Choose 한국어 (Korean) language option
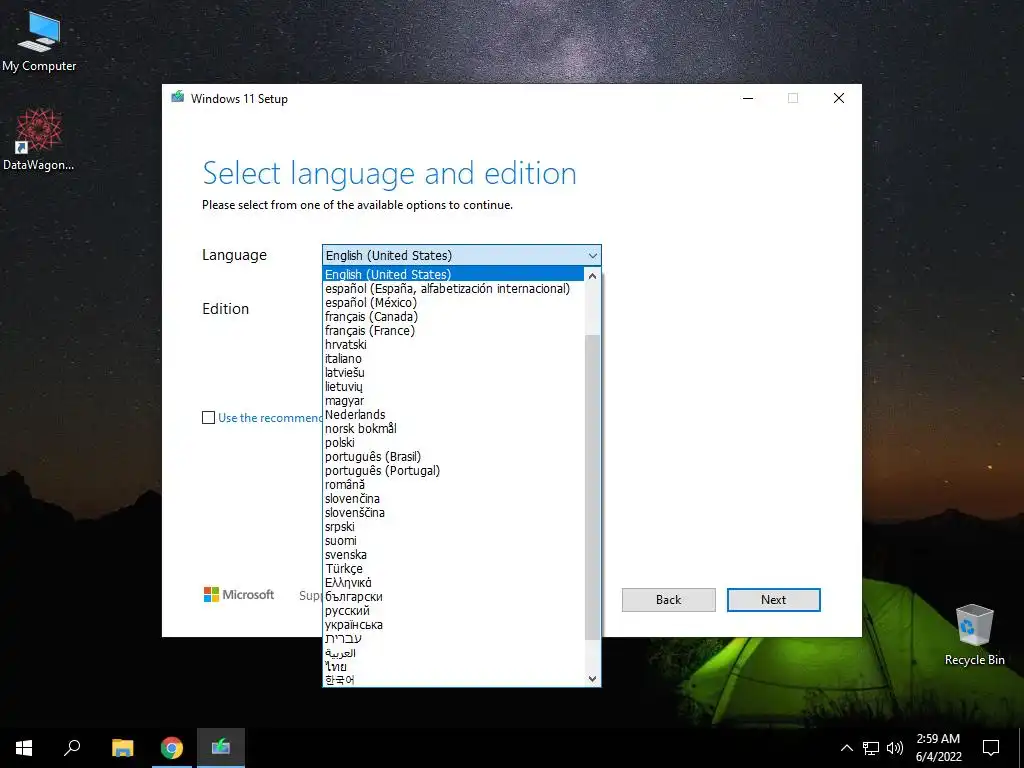The image size is (1024, 768). point(453,680)
